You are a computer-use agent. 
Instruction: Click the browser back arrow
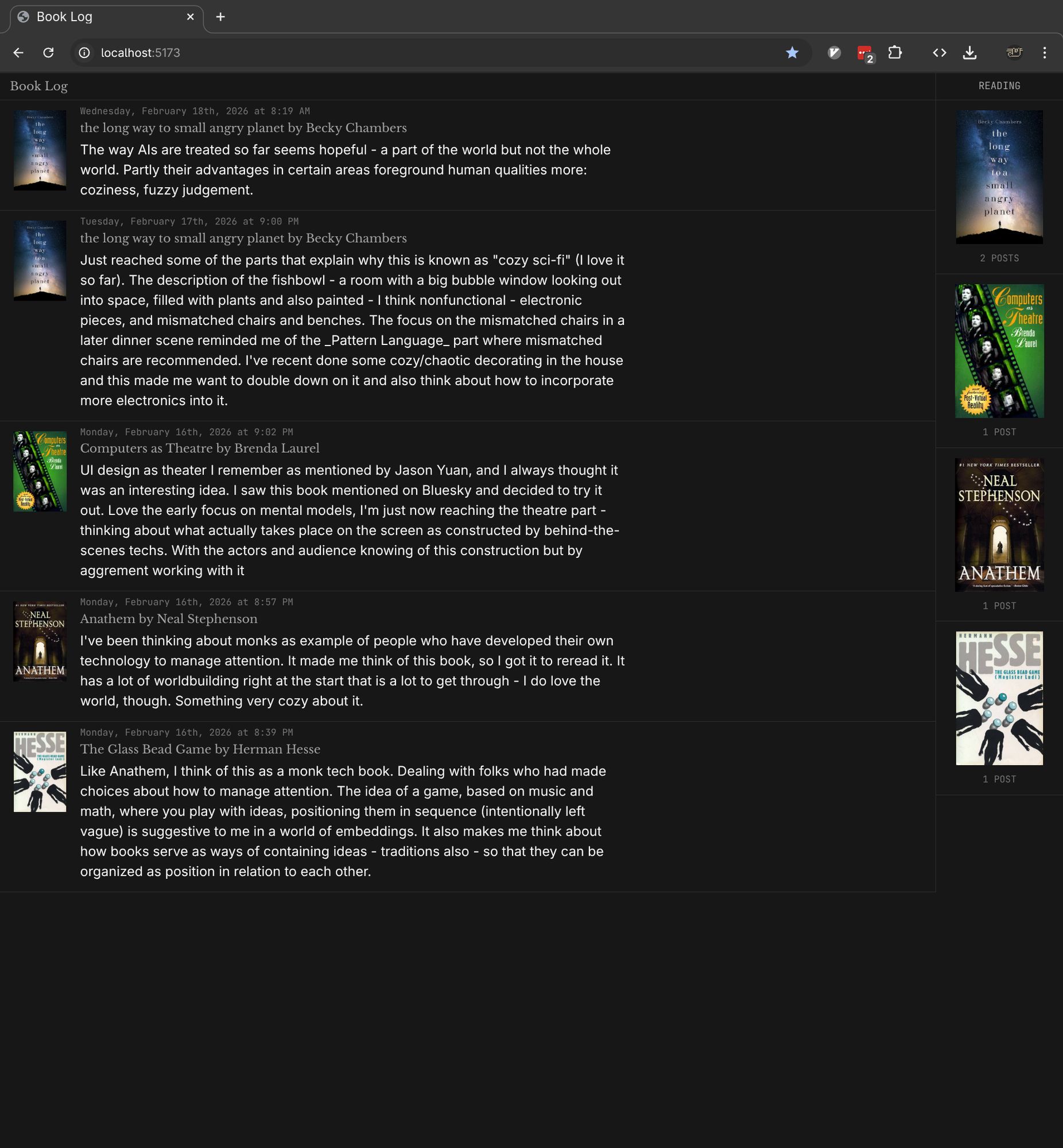[x=18, y=53]
